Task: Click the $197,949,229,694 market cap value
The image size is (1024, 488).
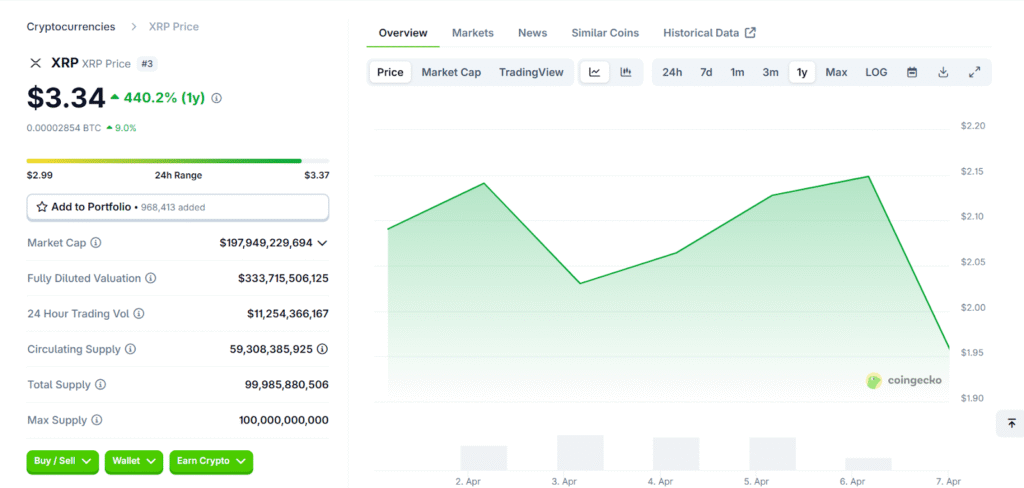Action: [266, 243]
